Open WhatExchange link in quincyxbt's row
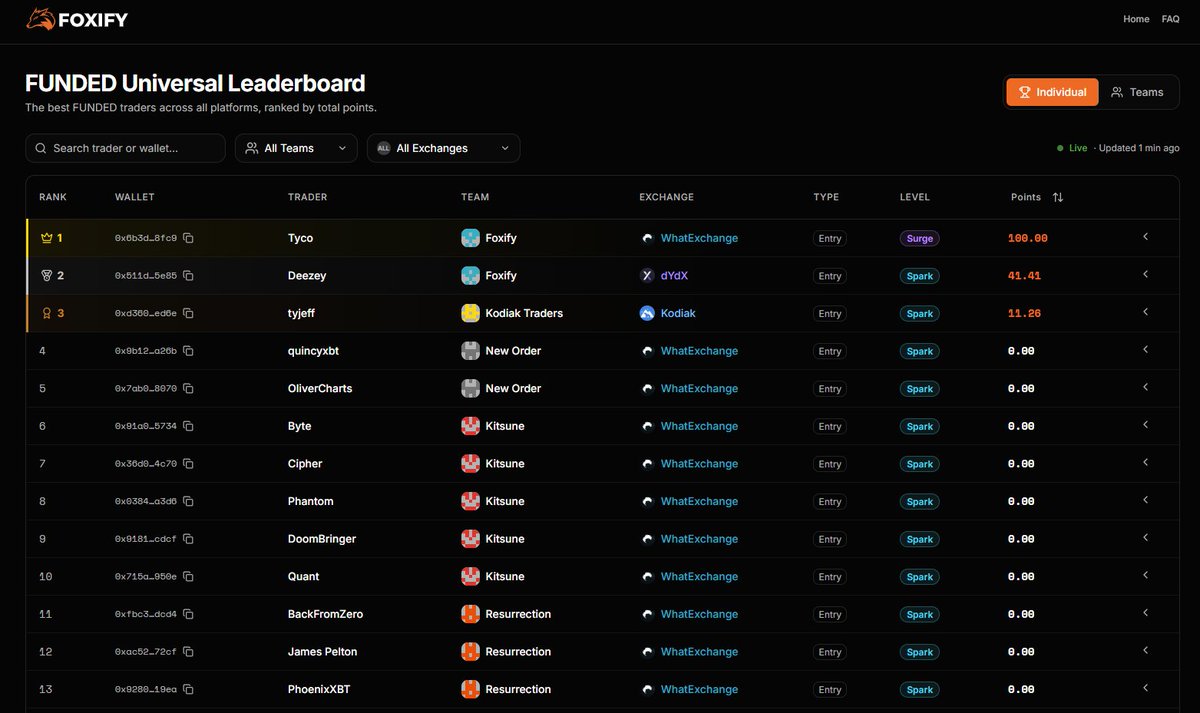This screenshot has height=713, width=1200. point(699,351)
